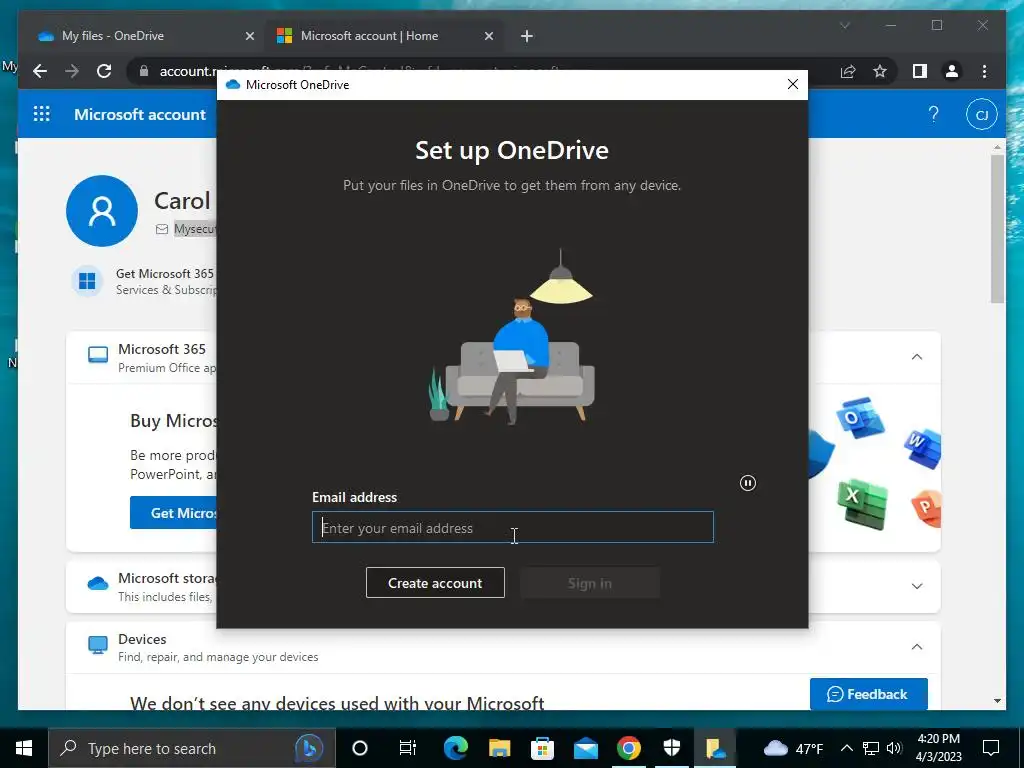This screenshot has height=768, width=1024.
Task: Open the notification center
Action: pos(991,748)
